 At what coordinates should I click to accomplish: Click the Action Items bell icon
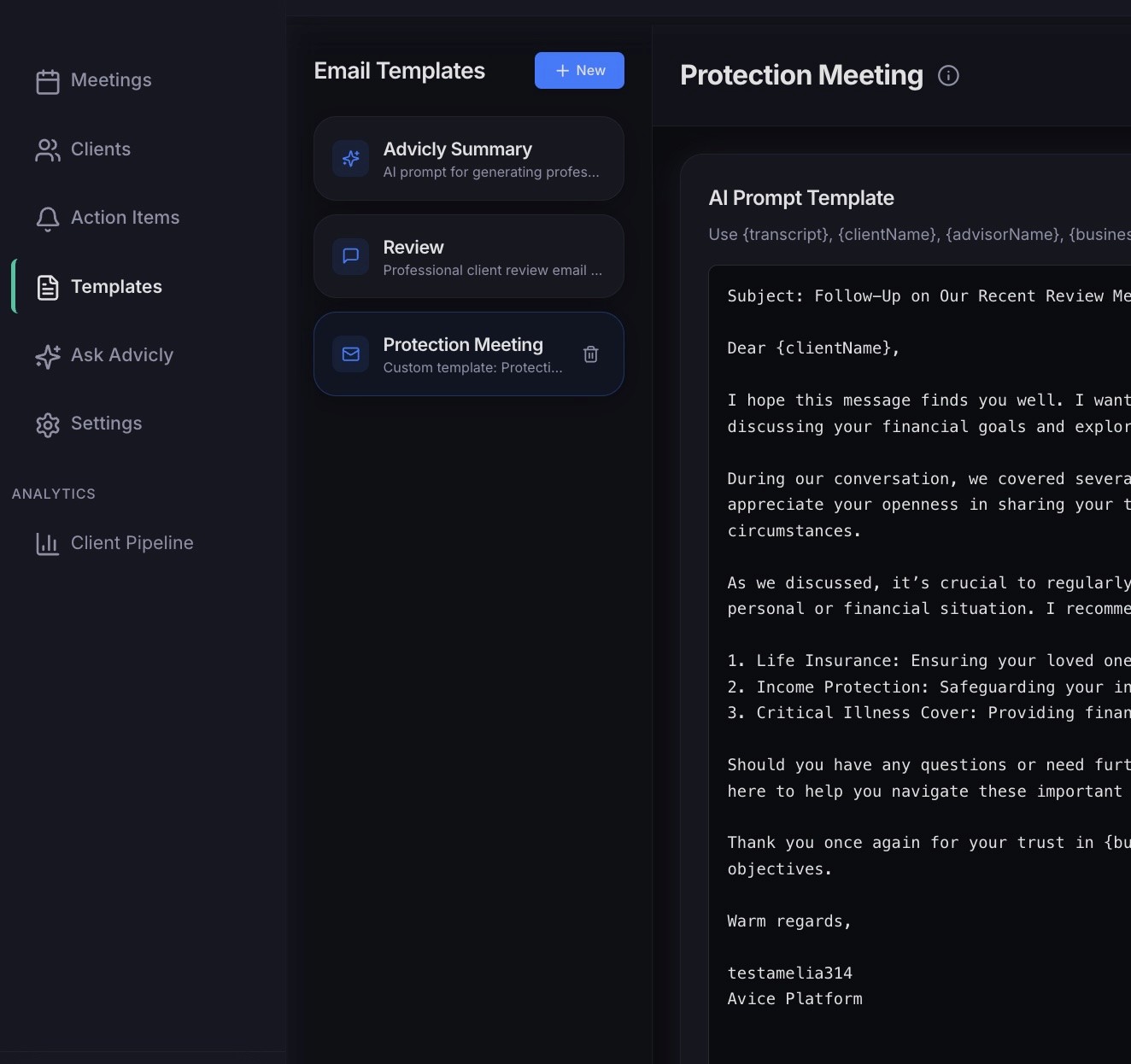47,219
